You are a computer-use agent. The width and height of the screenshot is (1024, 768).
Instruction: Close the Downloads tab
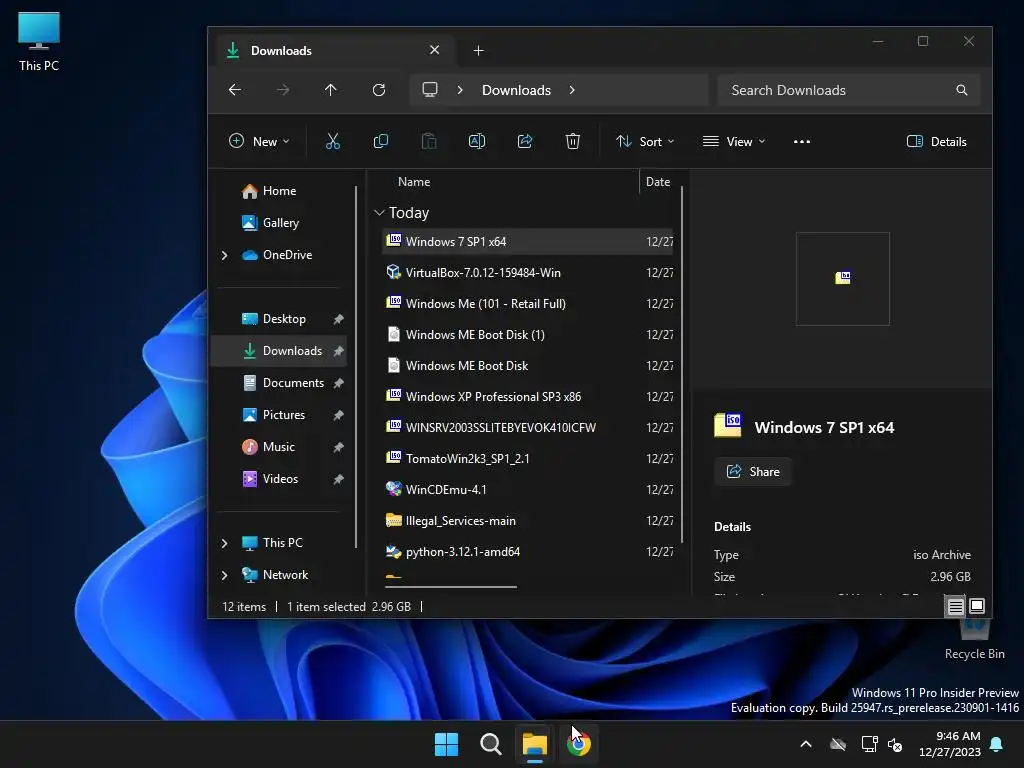pyautogui.click(x=434, y=50)
